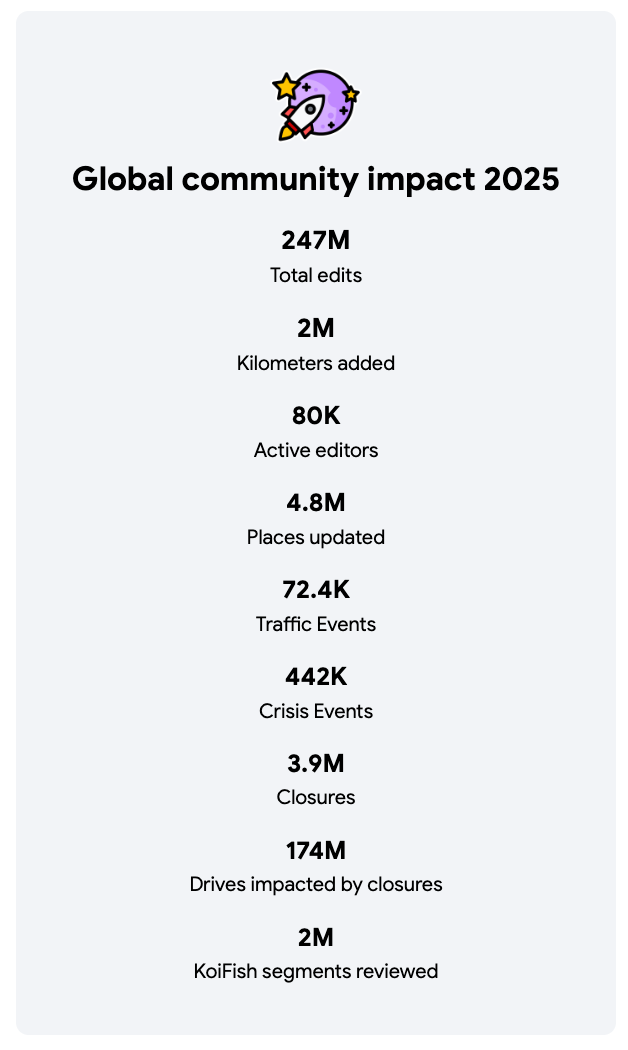Select the Active editors label
This screenshot has height=1050, width=628.
coord(315,450)
